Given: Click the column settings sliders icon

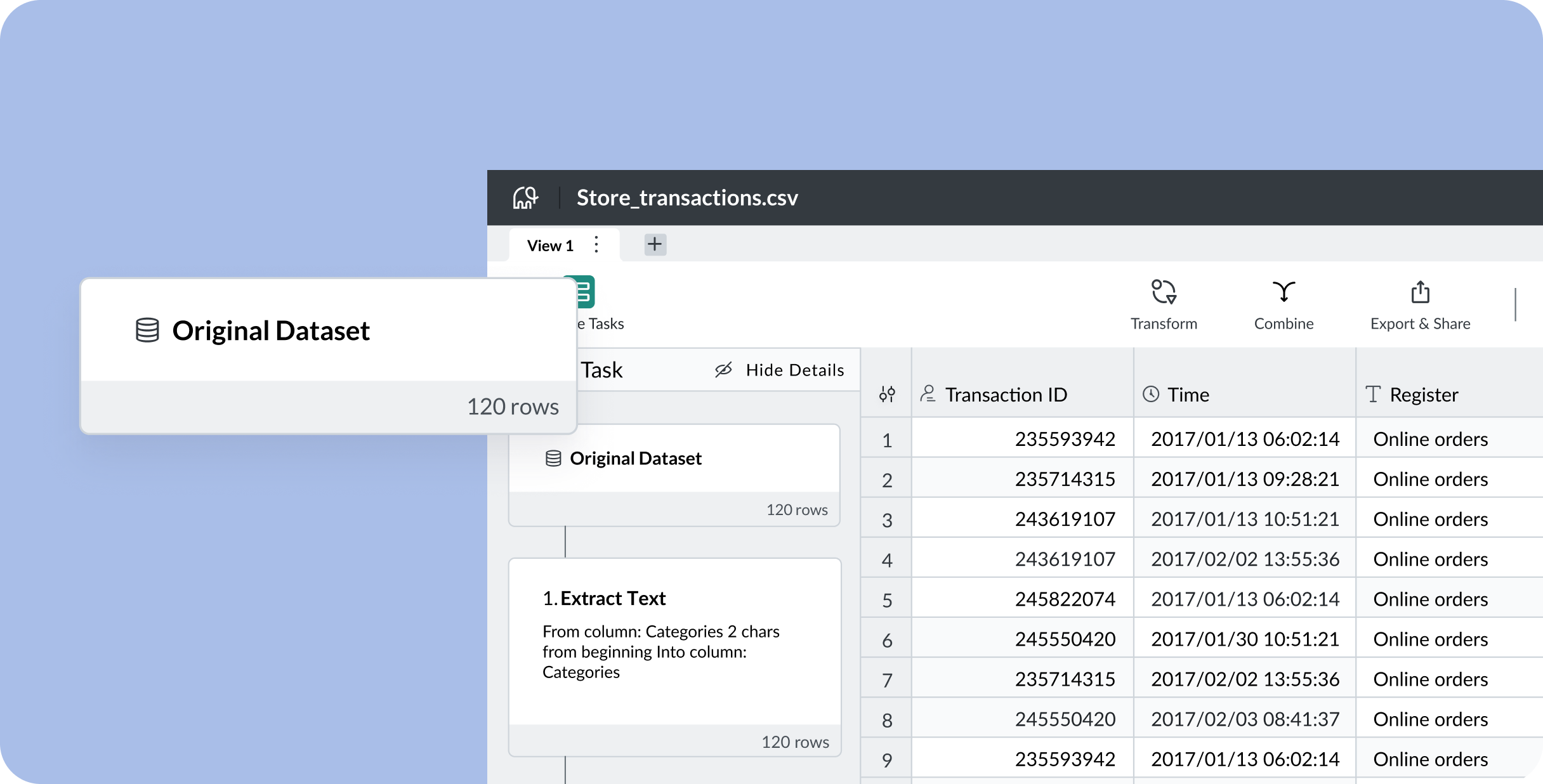Looking at the screenshot, I should (x=887, y=395).
